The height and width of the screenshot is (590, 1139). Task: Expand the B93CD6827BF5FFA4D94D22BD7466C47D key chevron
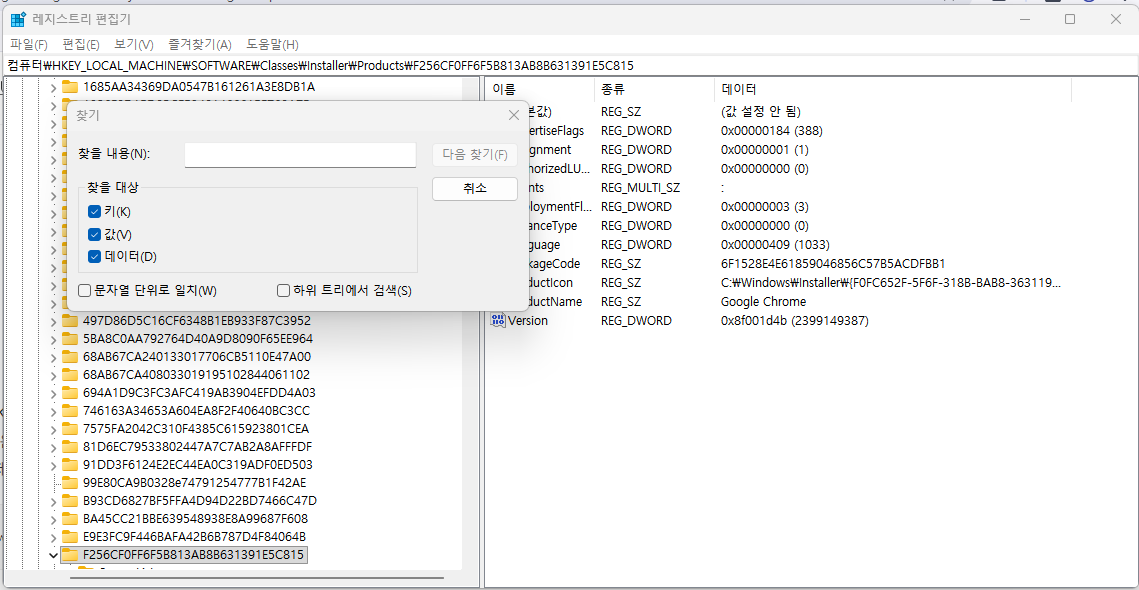[53, 501]
